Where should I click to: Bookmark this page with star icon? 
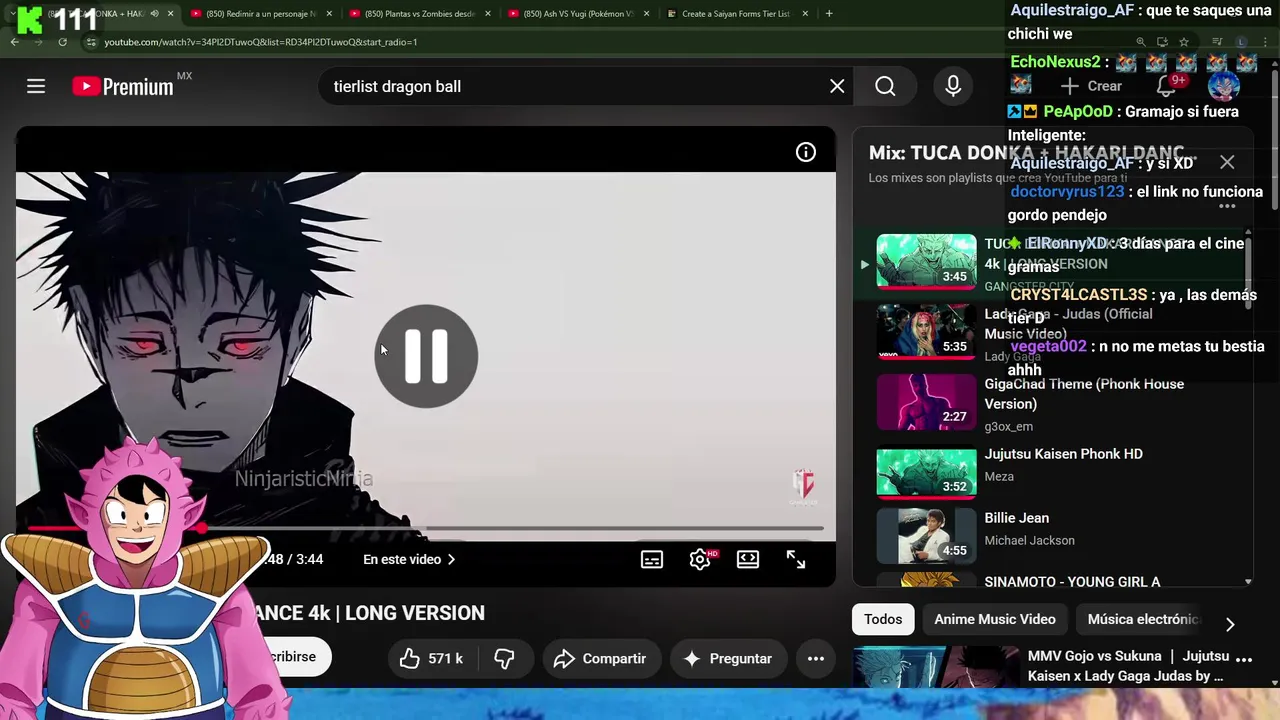pyautogui.click(x=1184, y=42)
